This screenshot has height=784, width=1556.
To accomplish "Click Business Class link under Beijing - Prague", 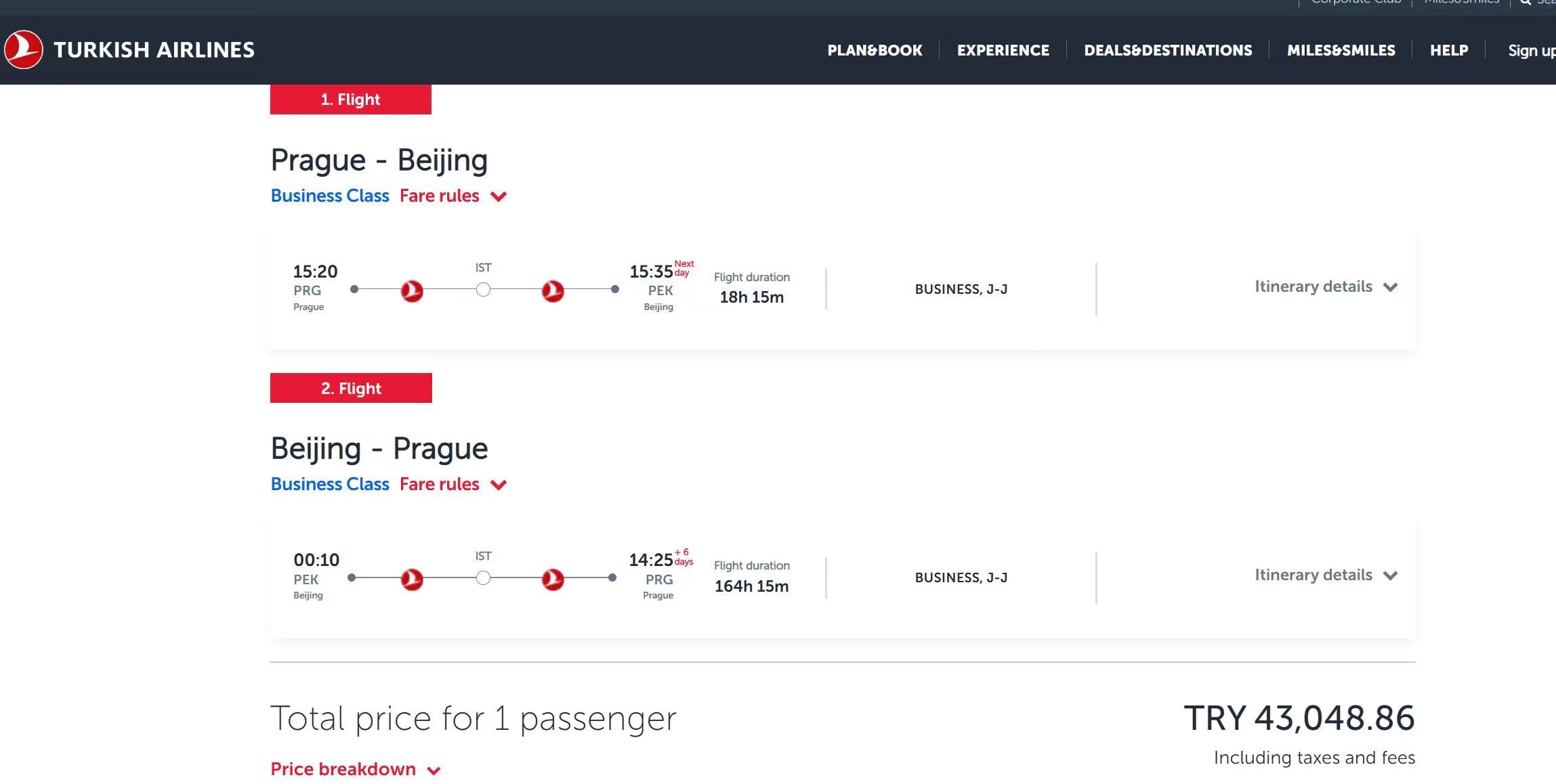I will [330, 484].
